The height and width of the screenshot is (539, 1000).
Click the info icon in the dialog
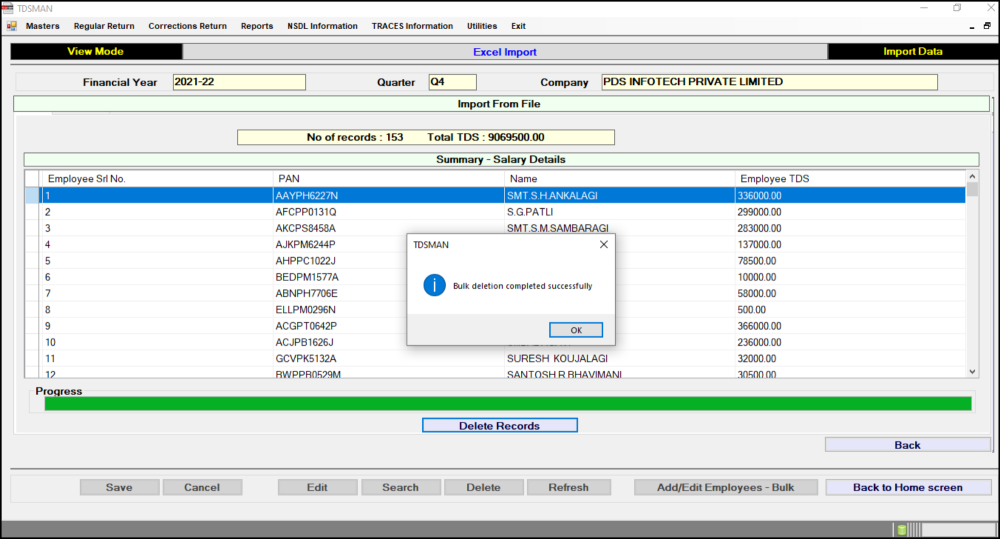[x=434, y=285]
